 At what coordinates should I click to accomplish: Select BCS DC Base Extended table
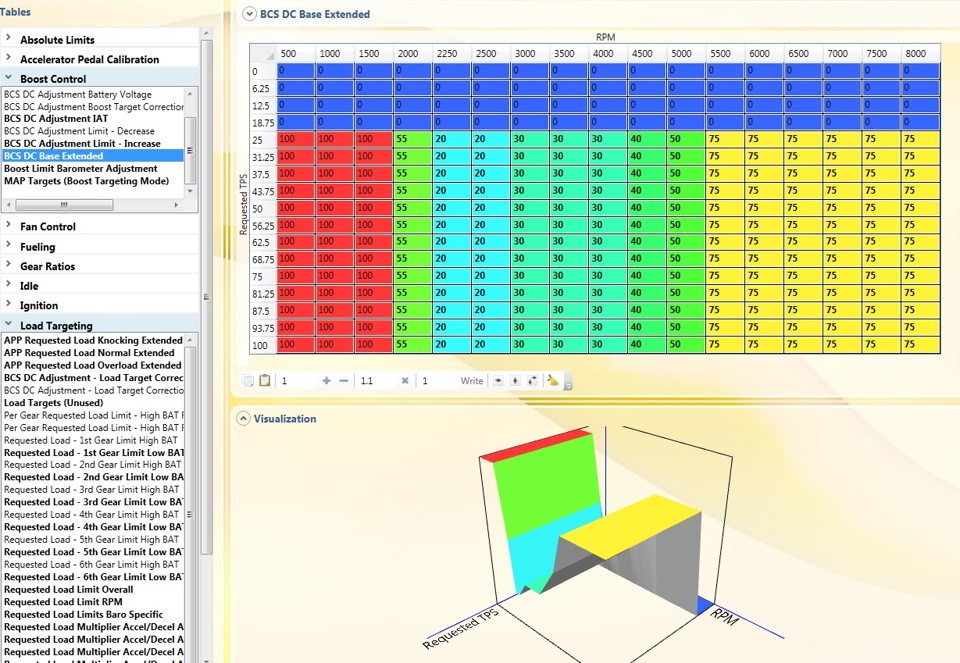[93, 156]
